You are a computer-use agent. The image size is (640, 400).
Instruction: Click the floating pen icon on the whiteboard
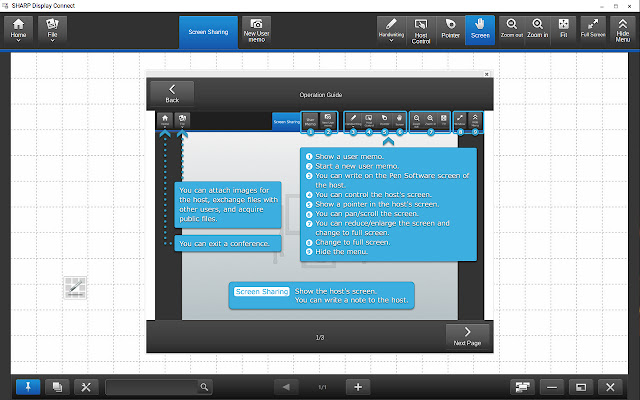pos(75,288)
